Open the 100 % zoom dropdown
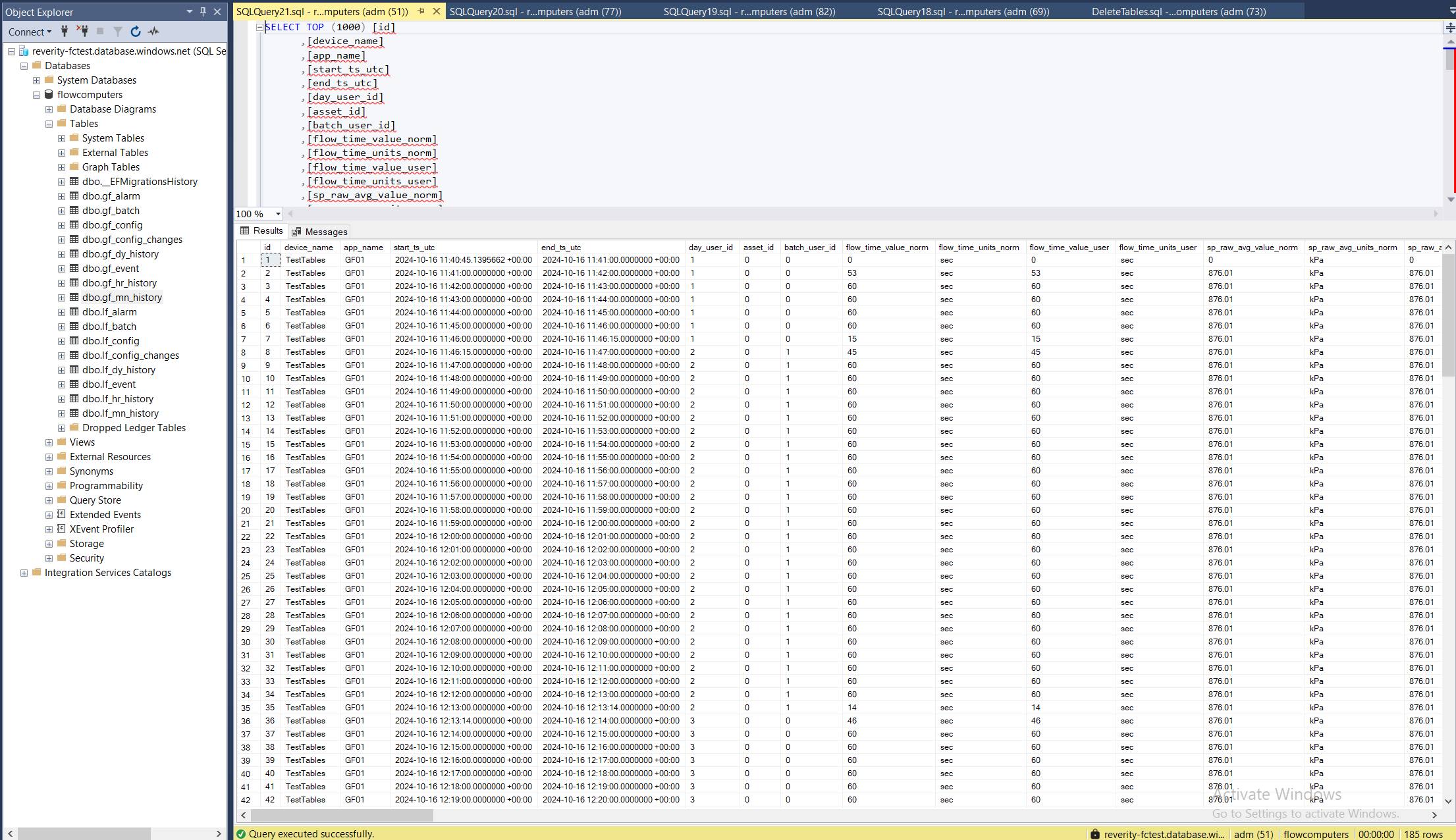 pos(278,214)
